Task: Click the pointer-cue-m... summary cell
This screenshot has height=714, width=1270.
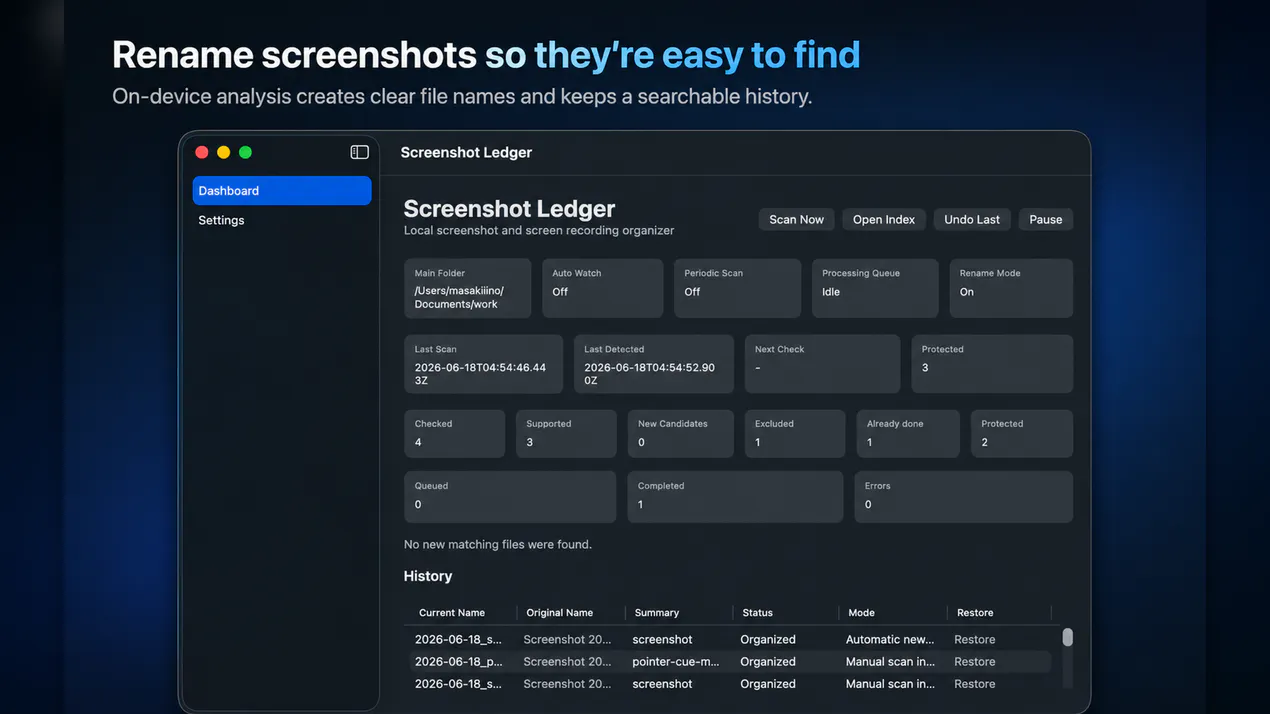Action: click(675, 662)
